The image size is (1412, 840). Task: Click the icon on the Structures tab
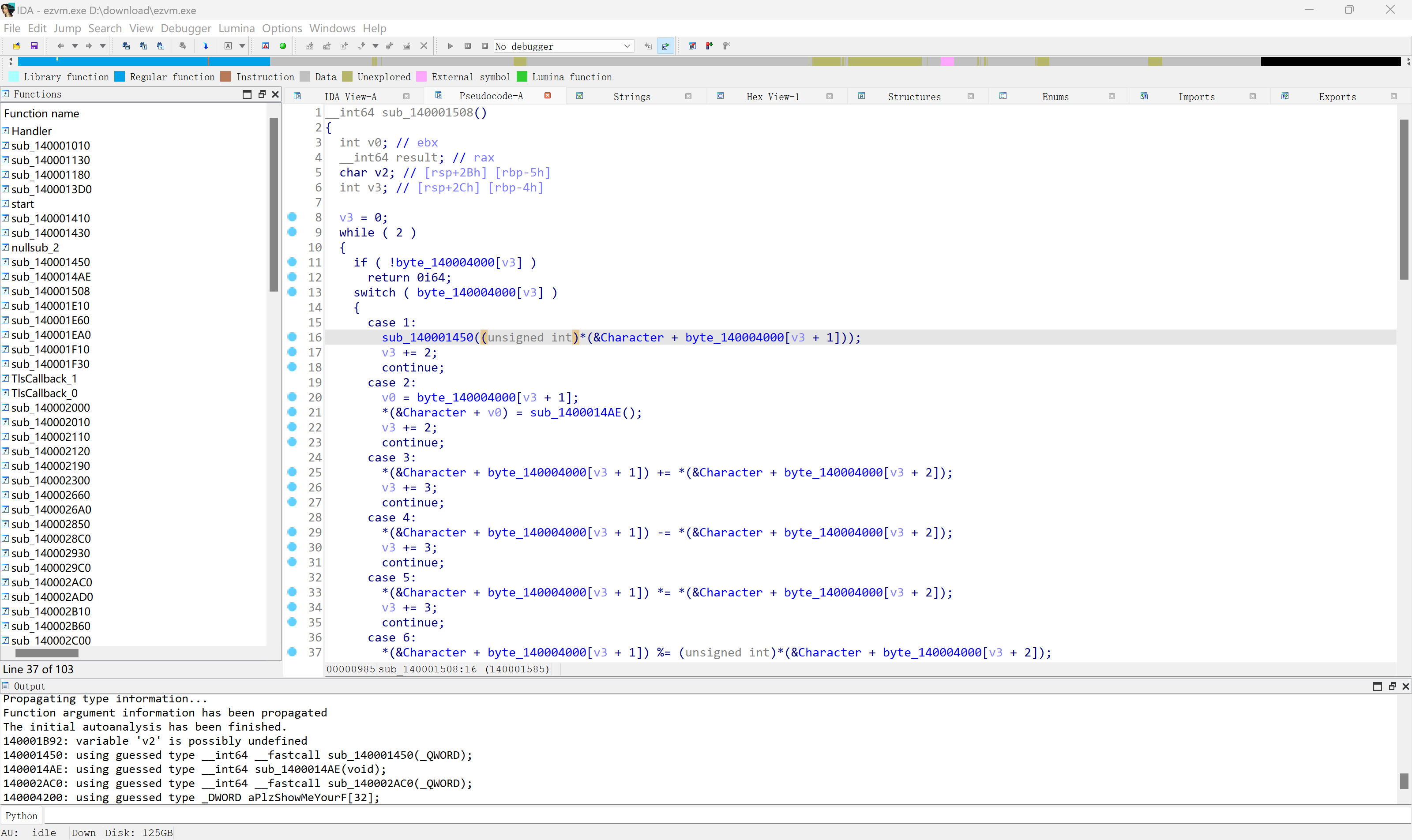(x=862, y=96)
